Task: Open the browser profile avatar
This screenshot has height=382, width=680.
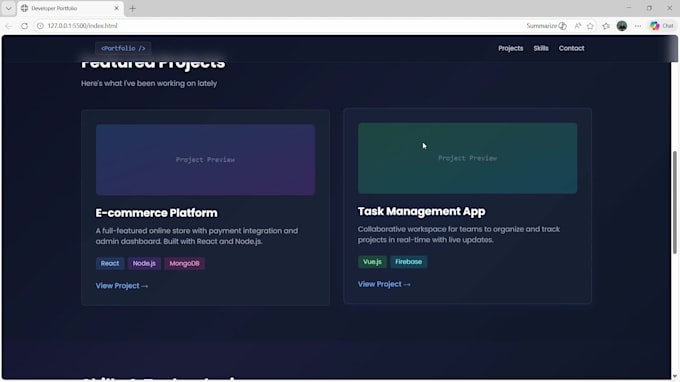Action: (622, 26)
